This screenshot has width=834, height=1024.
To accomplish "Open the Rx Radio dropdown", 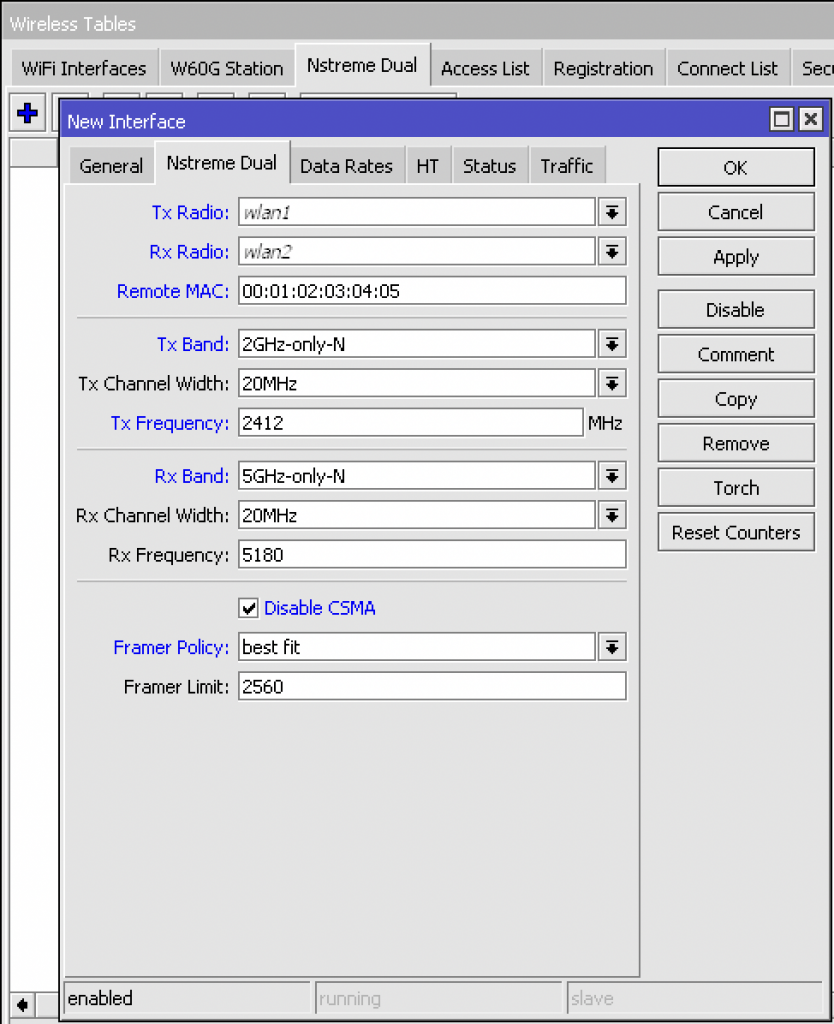I will click(611, 251).
